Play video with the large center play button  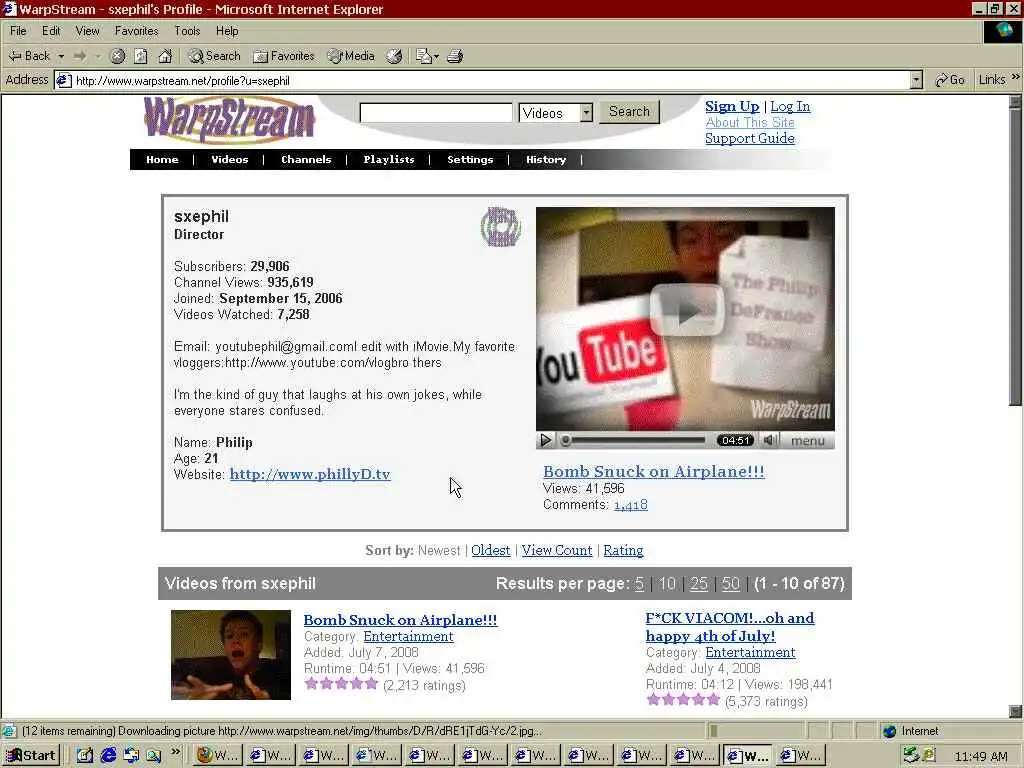(687, 311)
